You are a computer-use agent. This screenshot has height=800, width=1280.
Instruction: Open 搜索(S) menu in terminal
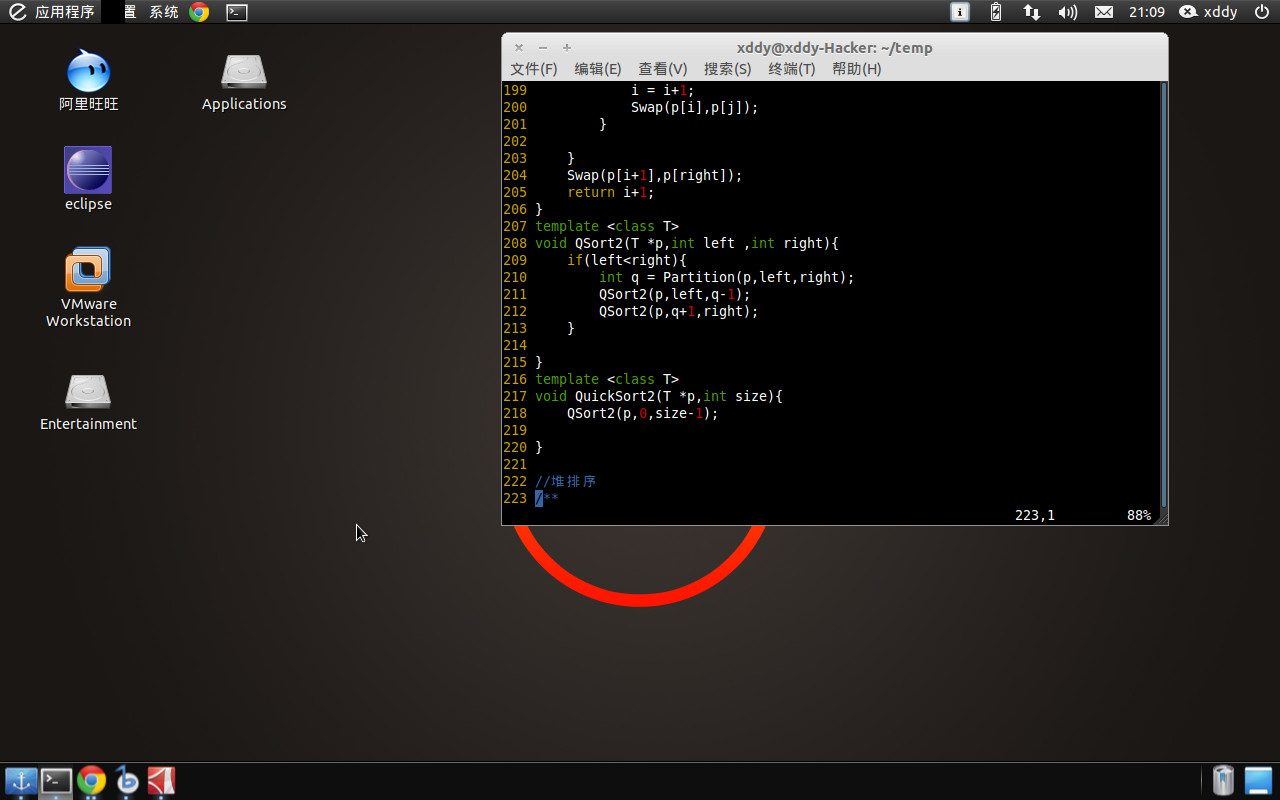[727, 69]
